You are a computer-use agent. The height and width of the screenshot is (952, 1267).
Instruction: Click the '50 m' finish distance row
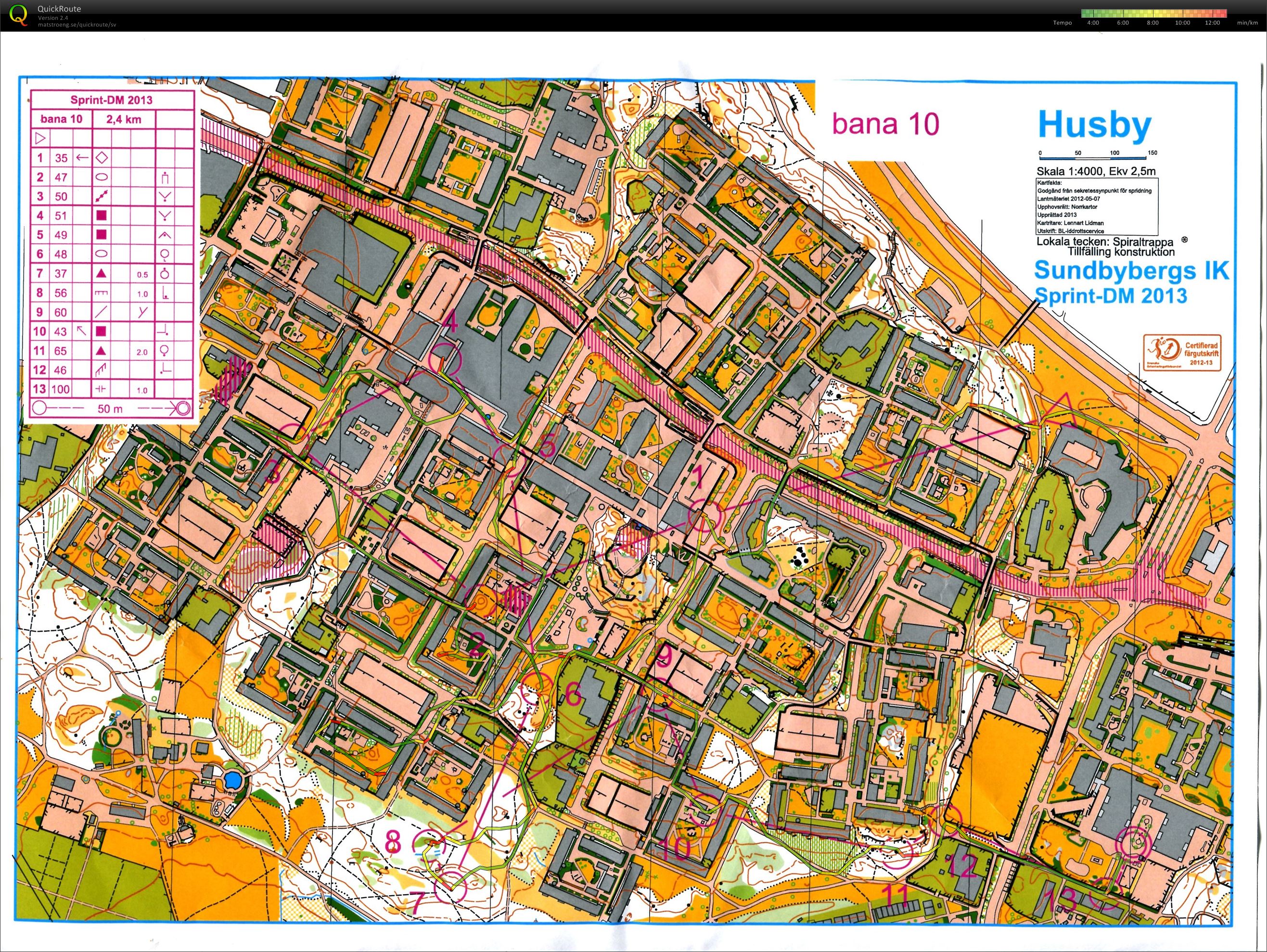coord(111,409)
